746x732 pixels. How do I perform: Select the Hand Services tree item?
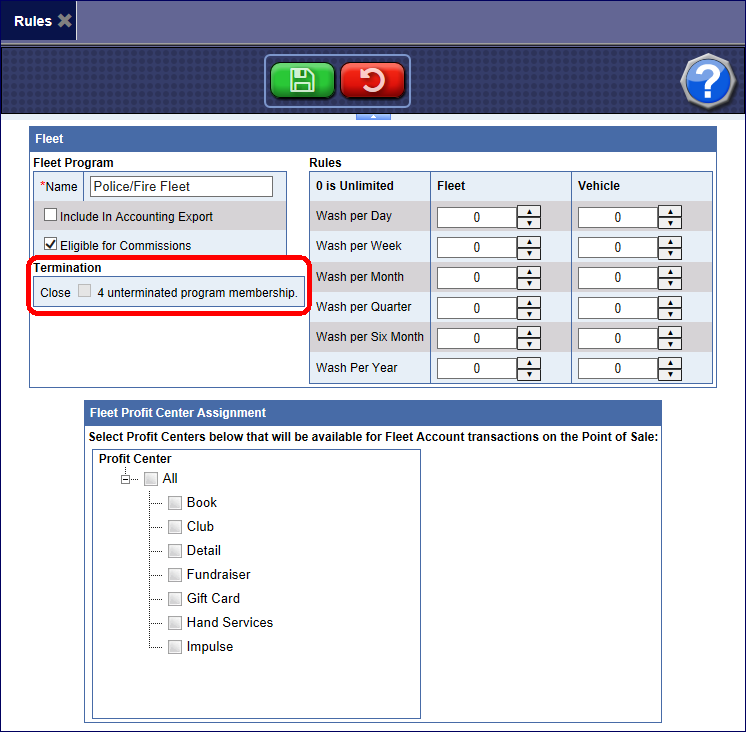click(229, 622)
